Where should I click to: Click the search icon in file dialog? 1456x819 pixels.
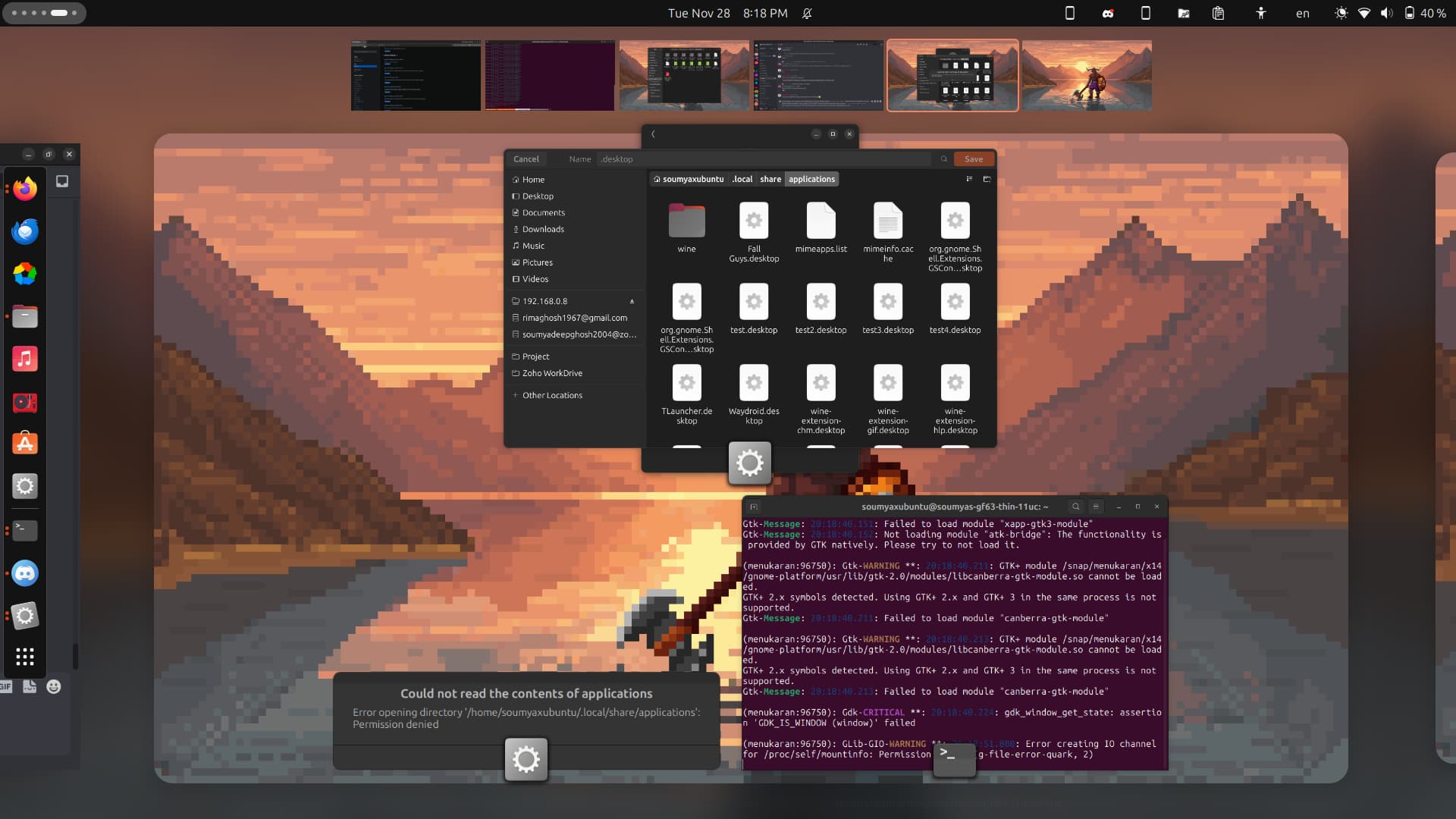coord(944,159)
